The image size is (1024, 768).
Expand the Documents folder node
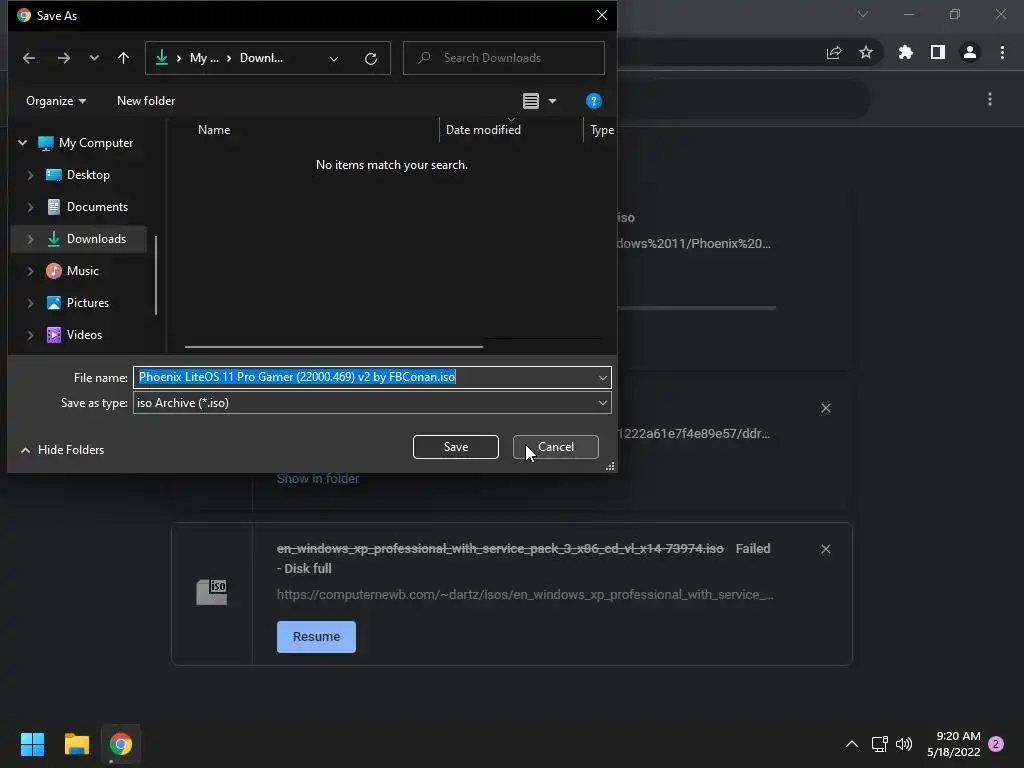(30, 207)
